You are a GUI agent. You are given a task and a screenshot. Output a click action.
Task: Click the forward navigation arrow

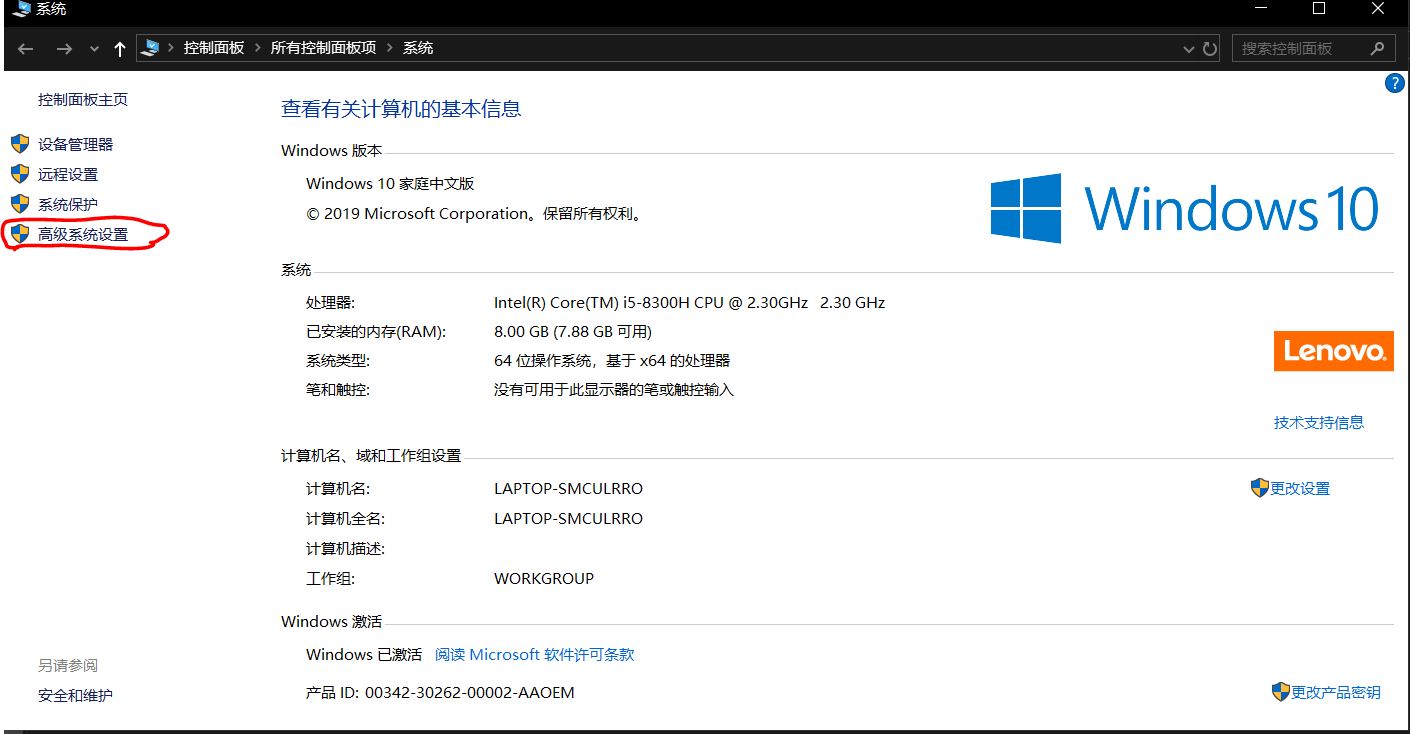pos(65,48)
